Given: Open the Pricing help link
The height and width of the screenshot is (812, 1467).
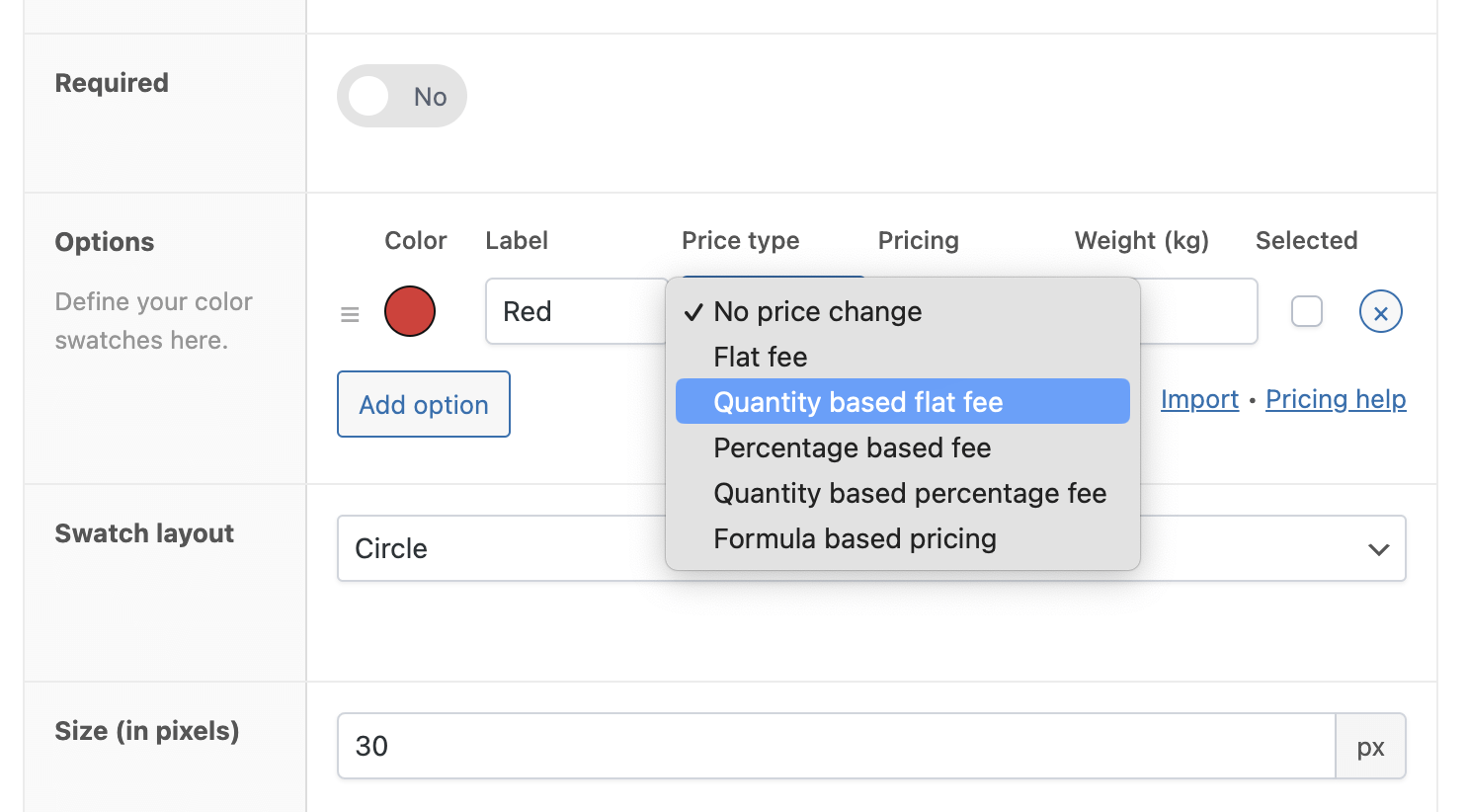Looking at the screenshot, I should pos(1336,399).
